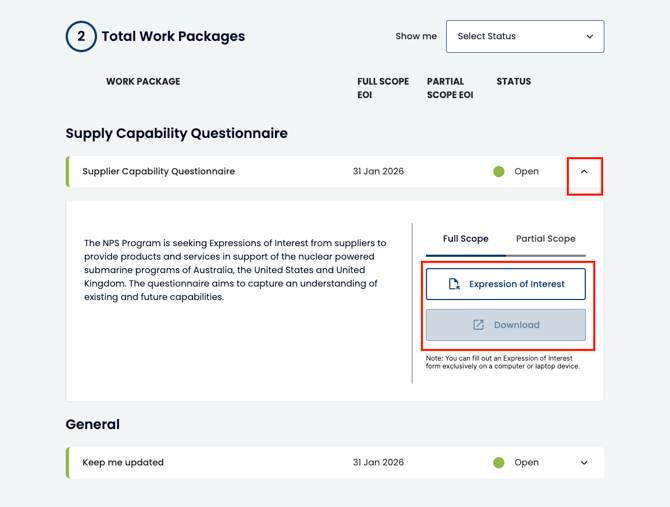This screenshot has height=507, width=670.
Task: Click the PARTIAL SCOPE EOI column header
Action: 449,88
